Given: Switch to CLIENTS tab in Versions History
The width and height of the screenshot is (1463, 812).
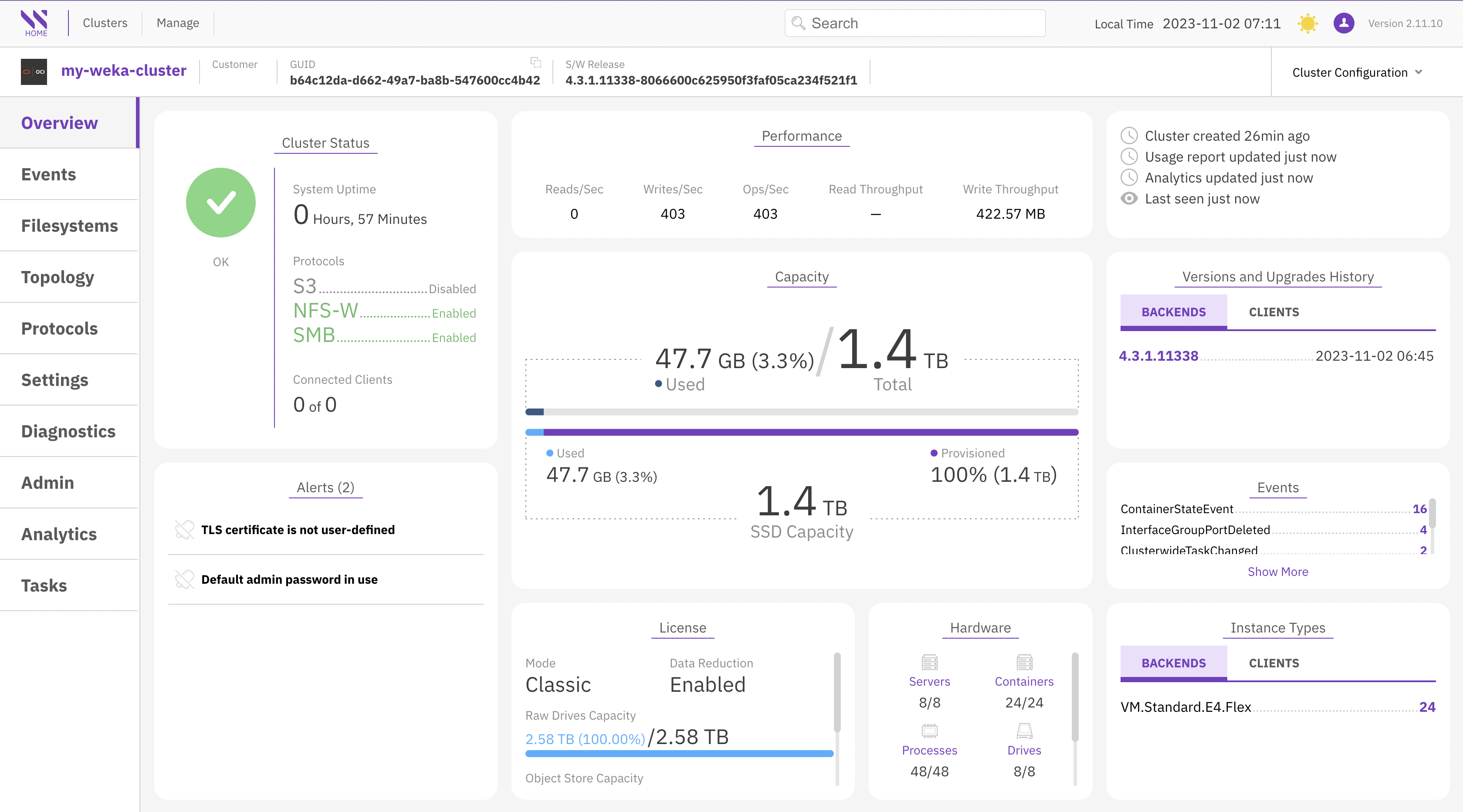Looking at the screenshot, I should pyautogui.click(x=1273, y=312).
